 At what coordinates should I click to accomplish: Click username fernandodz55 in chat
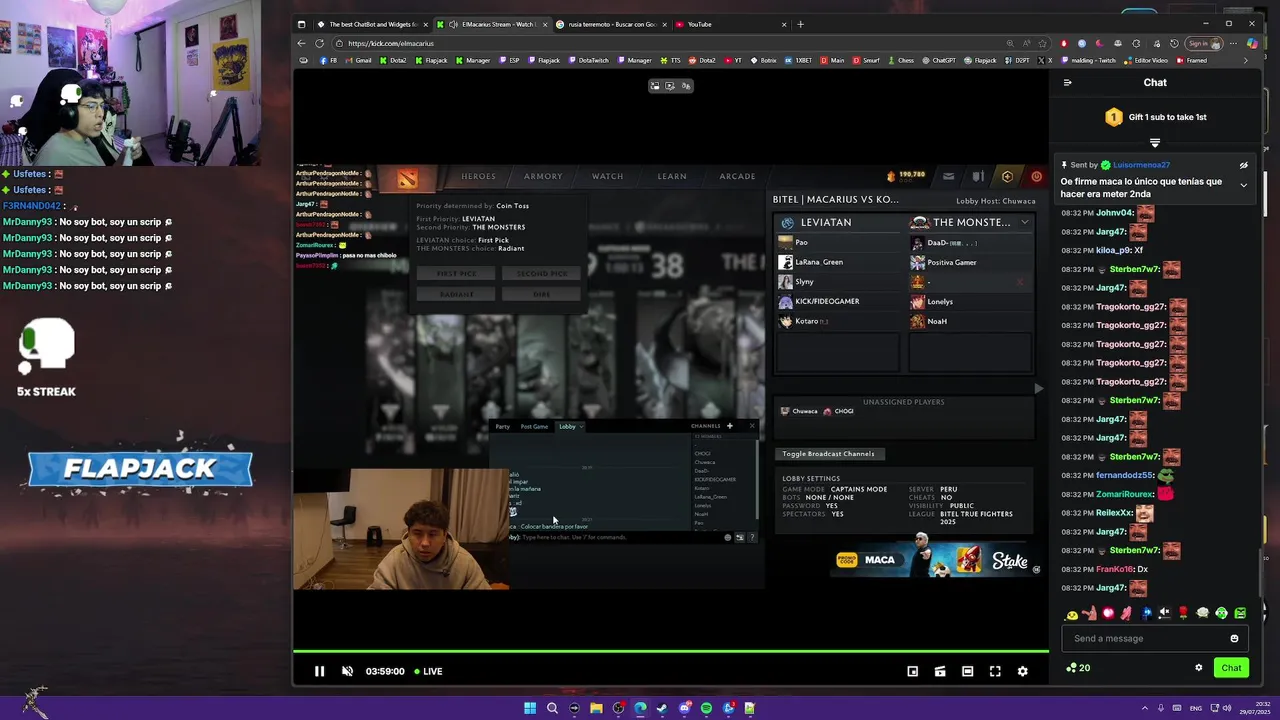coord(1124,476)
